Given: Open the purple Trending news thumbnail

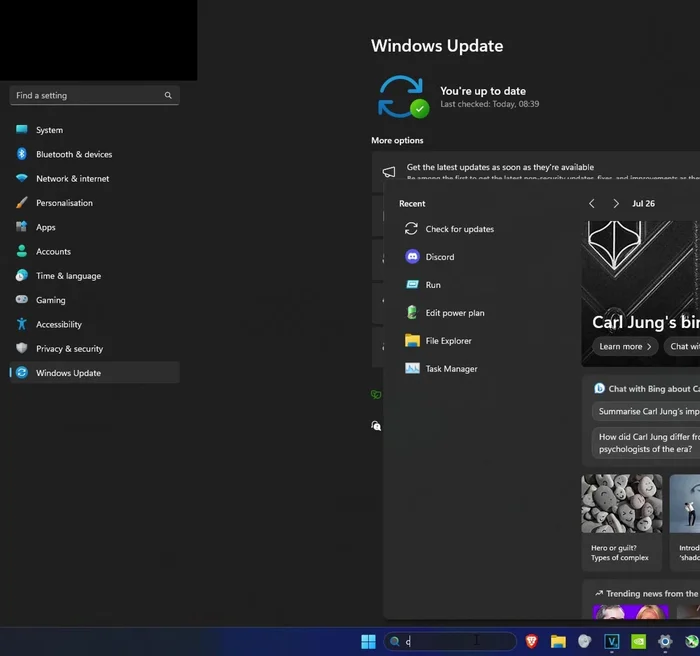Looking at the screenshot, I should [x=630, y=612].
